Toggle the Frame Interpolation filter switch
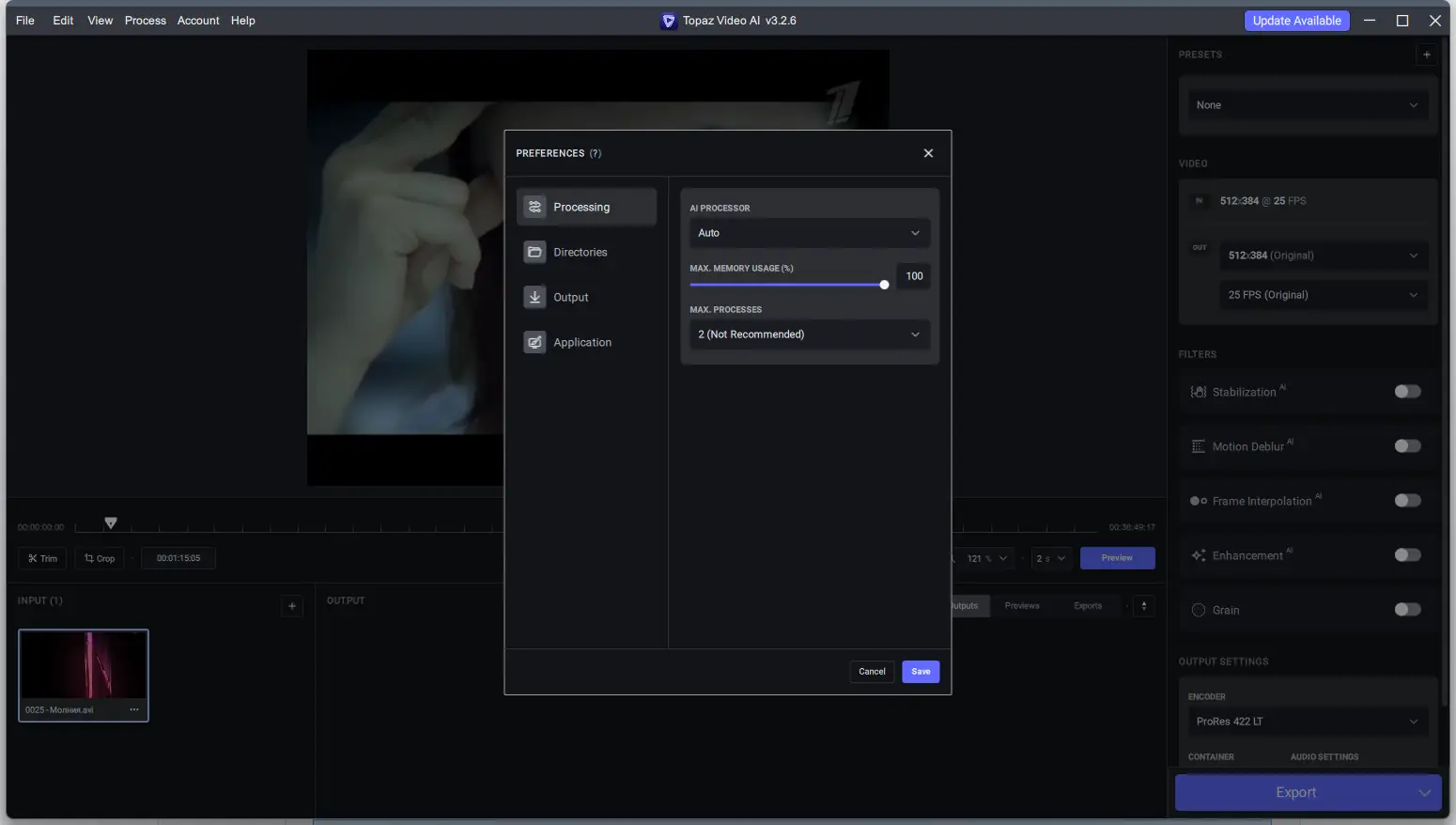Image resolution: width=1456 pixels, height=825 pixels. (1407, 501)
